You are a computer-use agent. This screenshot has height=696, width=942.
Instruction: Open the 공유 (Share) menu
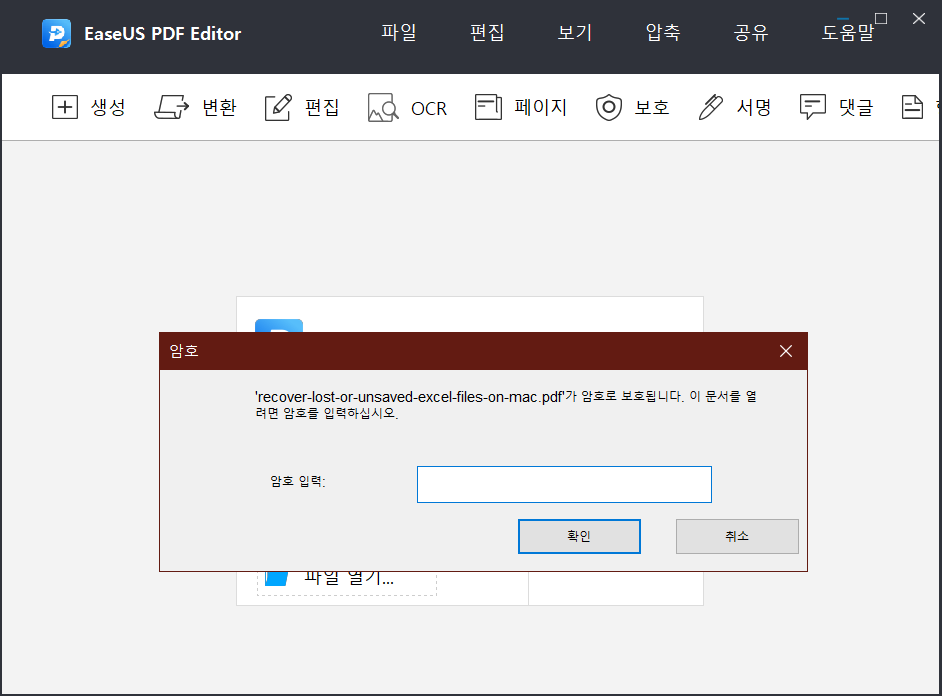coord(750,32)
